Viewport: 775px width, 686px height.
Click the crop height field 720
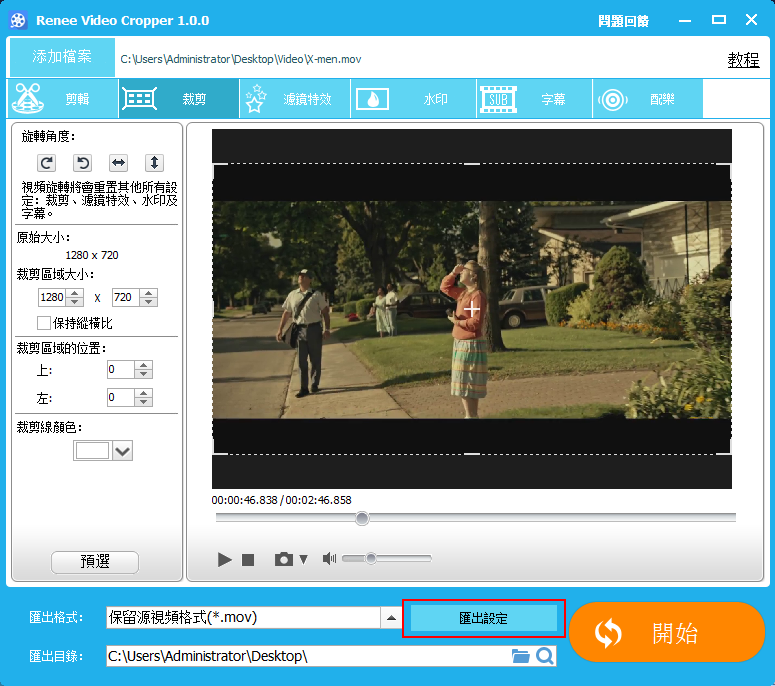[126, 298]
